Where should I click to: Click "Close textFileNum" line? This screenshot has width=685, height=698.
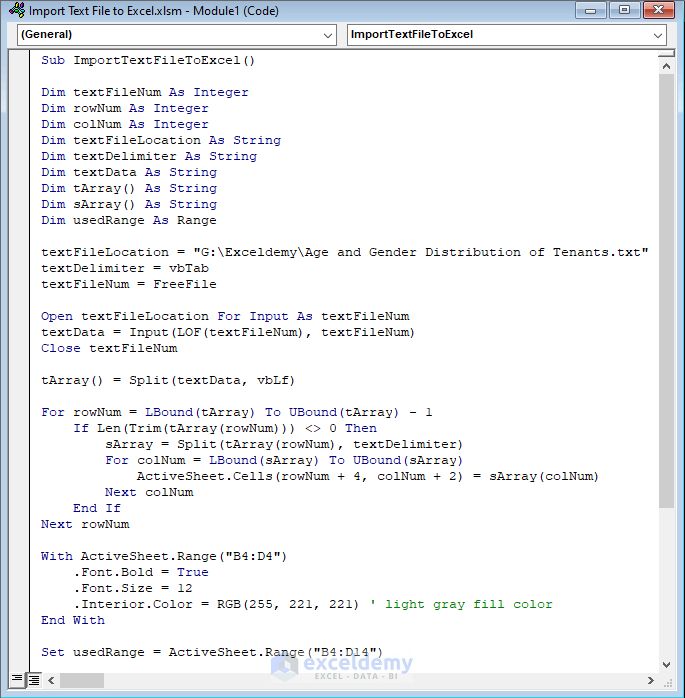tap(109, 348)
